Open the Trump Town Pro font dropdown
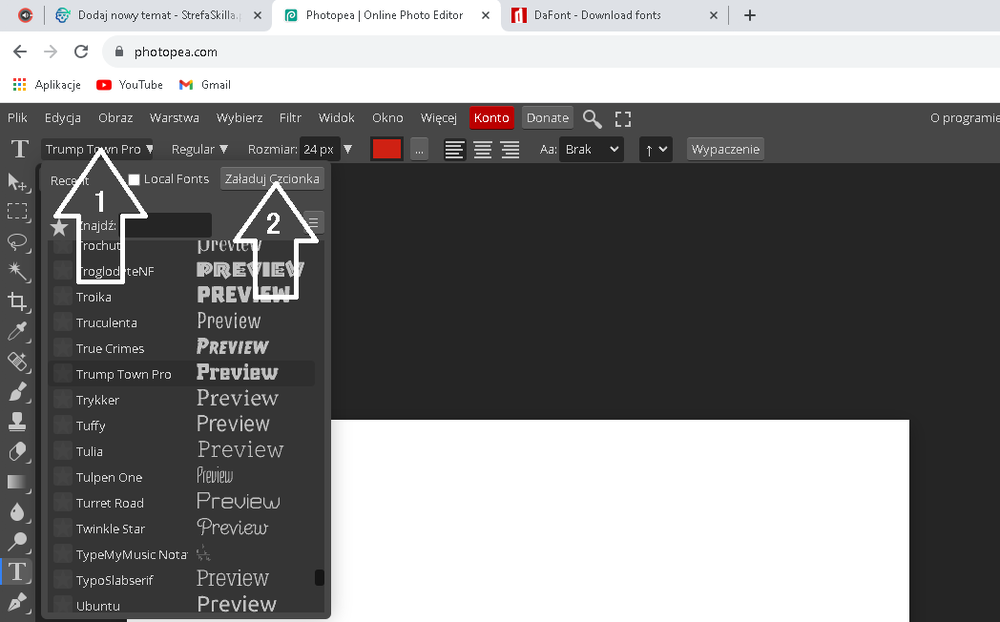The width and height of the screenshot is (1000, 622). (99, 149)
